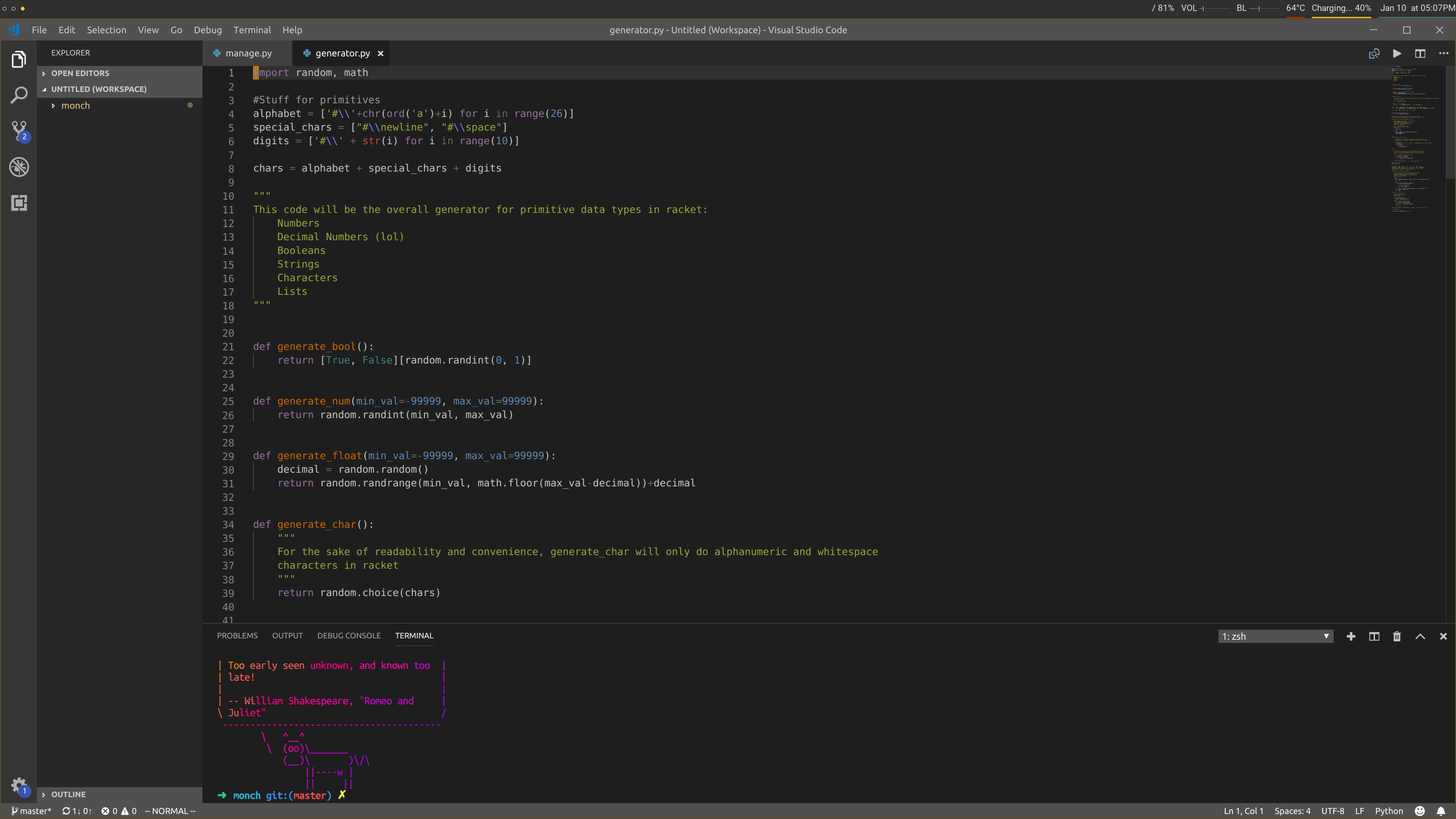Viewport: 1456px width, 819px height.
Task: Open the View menu
Action: coord(148,30)
